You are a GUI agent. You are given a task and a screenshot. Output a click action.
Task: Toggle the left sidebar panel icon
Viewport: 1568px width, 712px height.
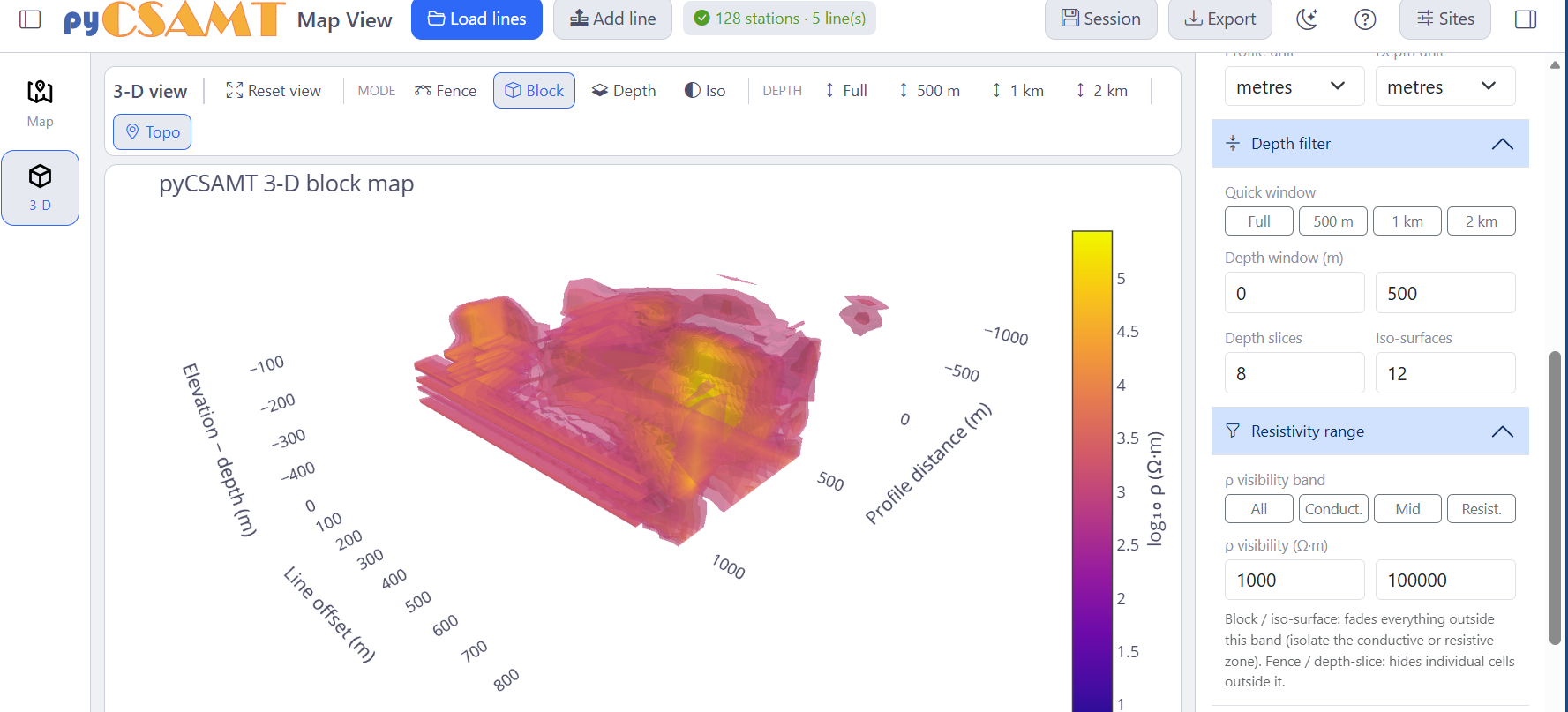(x=30, y=19)
